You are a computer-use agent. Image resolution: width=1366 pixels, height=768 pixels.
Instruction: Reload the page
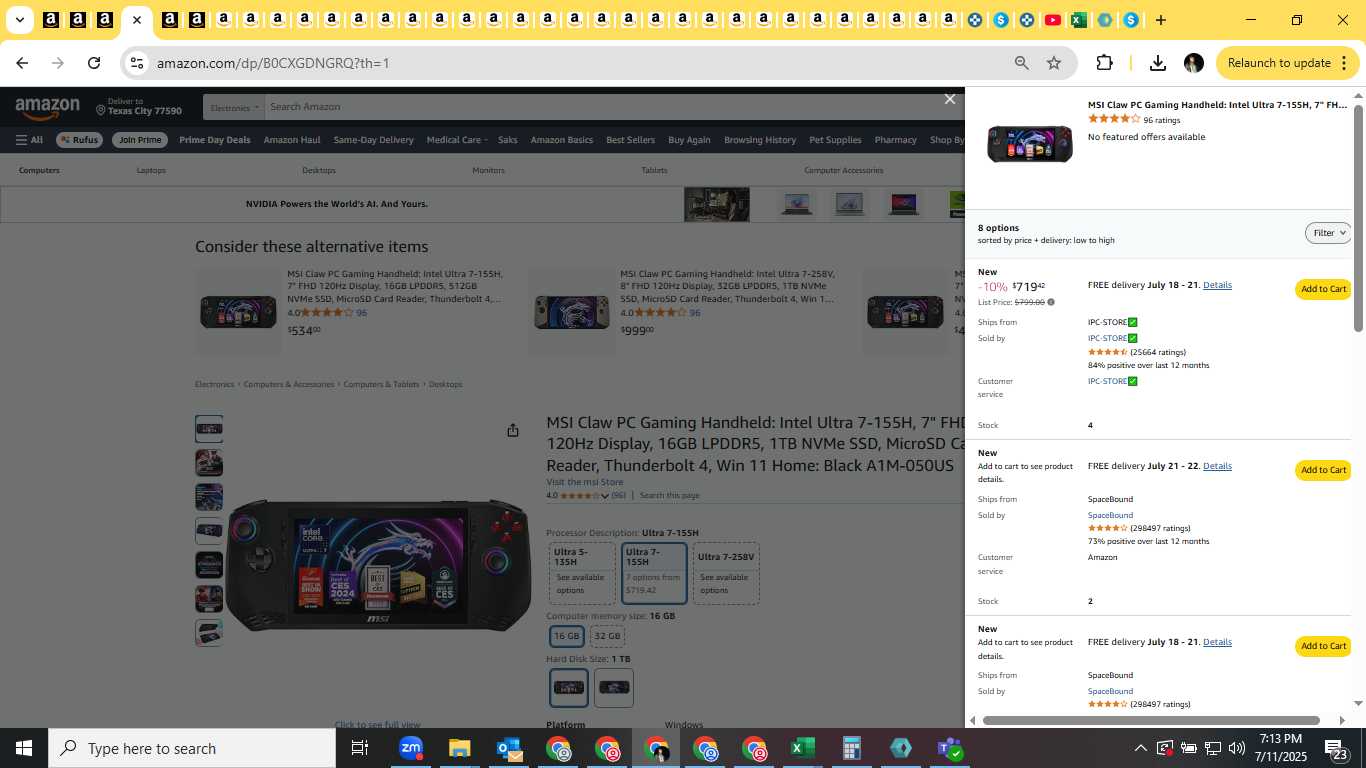point(94,63)
